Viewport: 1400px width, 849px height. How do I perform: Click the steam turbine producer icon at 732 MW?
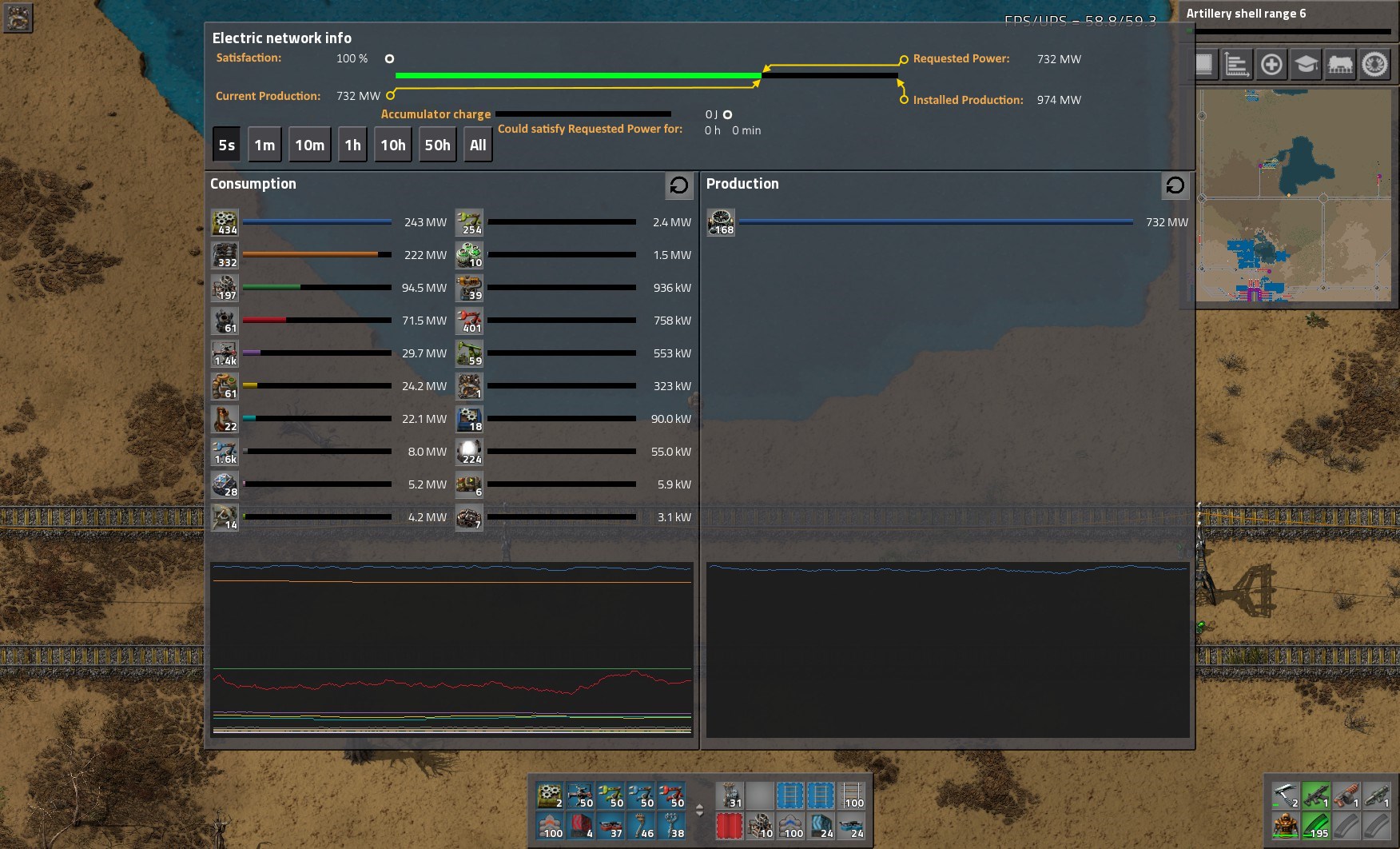721,222
